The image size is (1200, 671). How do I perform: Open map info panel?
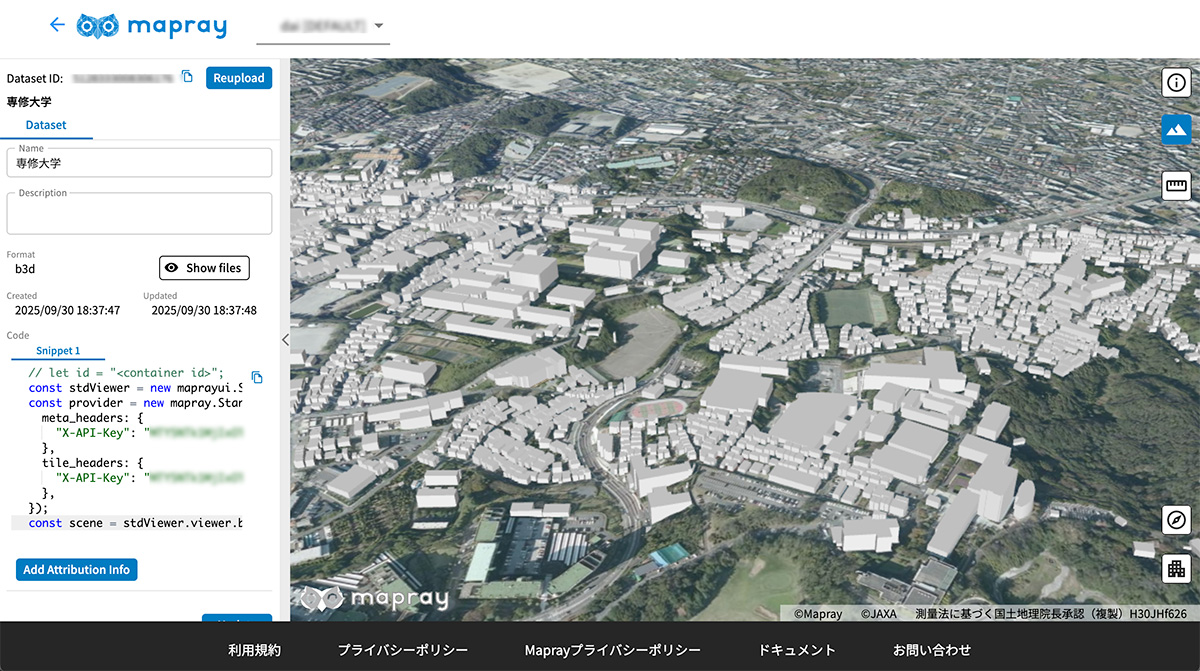point(1176,82)
